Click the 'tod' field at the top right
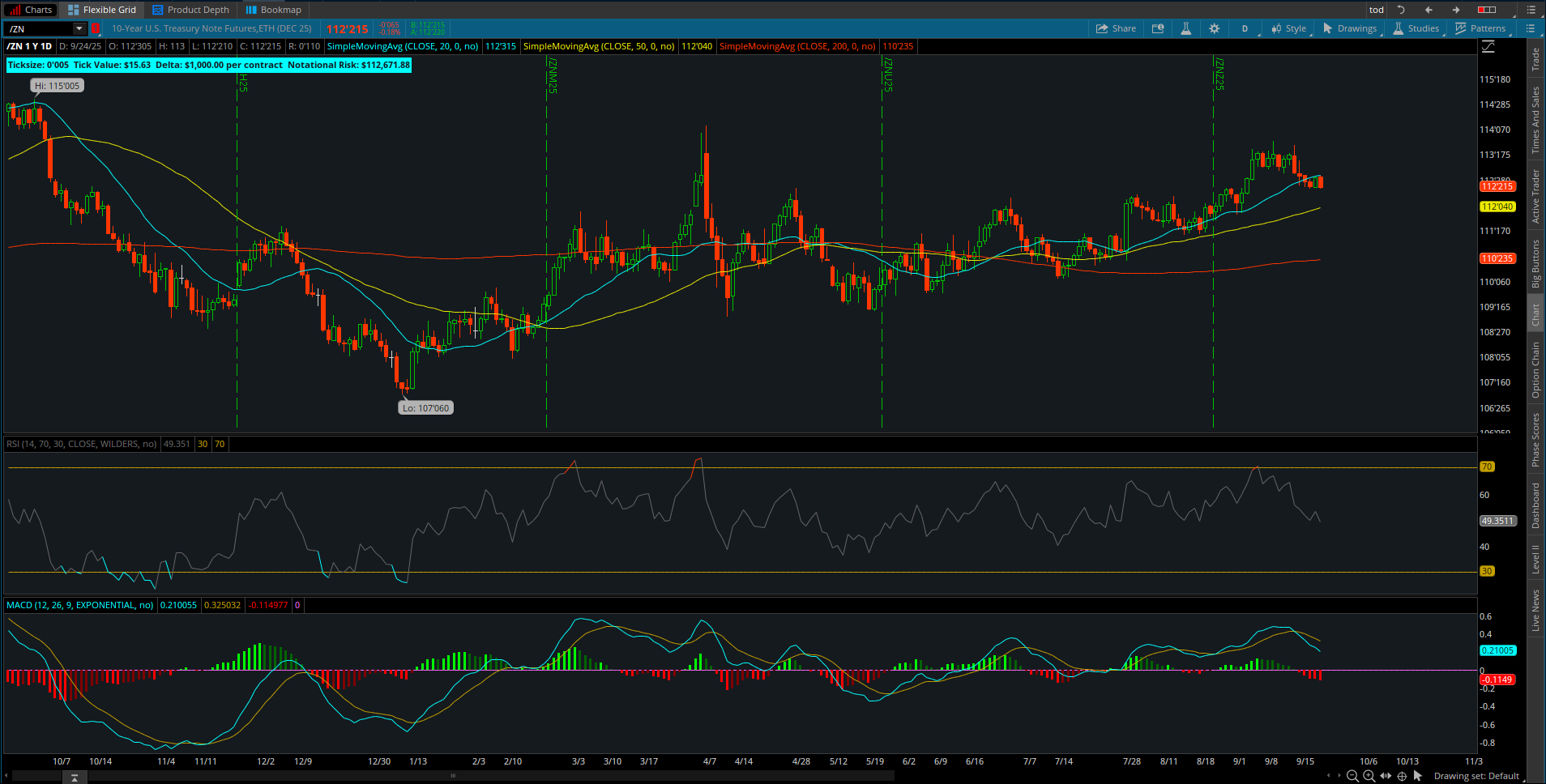This screenshot has width=1546, height=784. (1377, 10)
